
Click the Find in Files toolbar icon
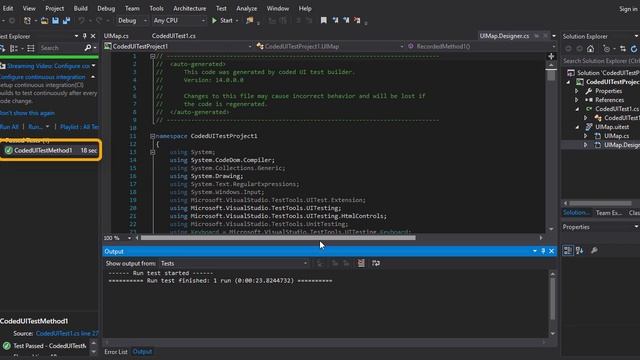click(249, 20)
